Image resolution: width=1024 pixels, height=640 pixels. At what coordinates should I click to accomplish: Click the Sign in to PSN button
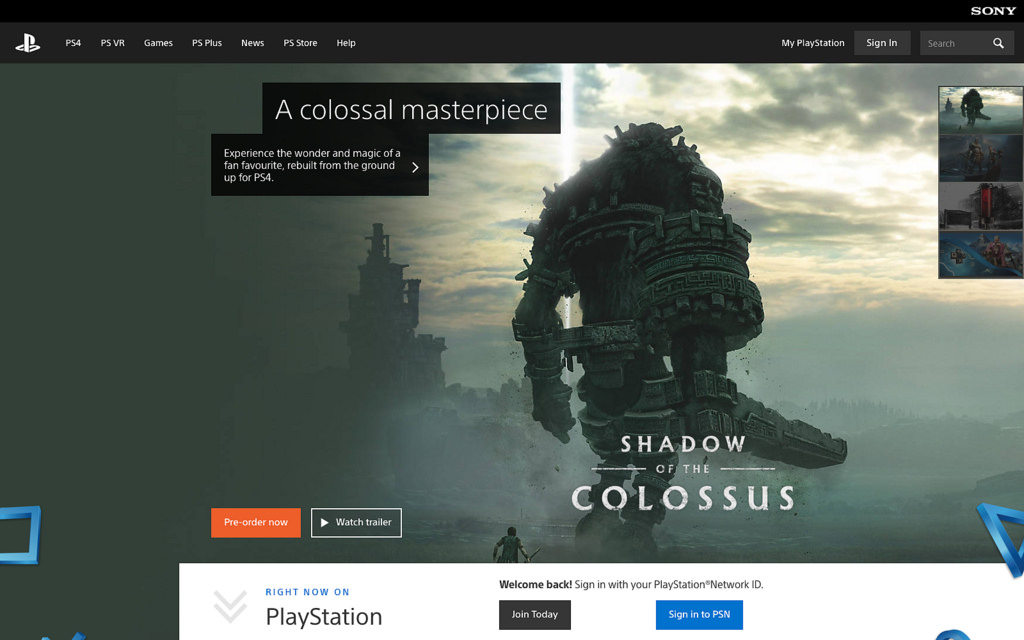click(x=699, y=615)
